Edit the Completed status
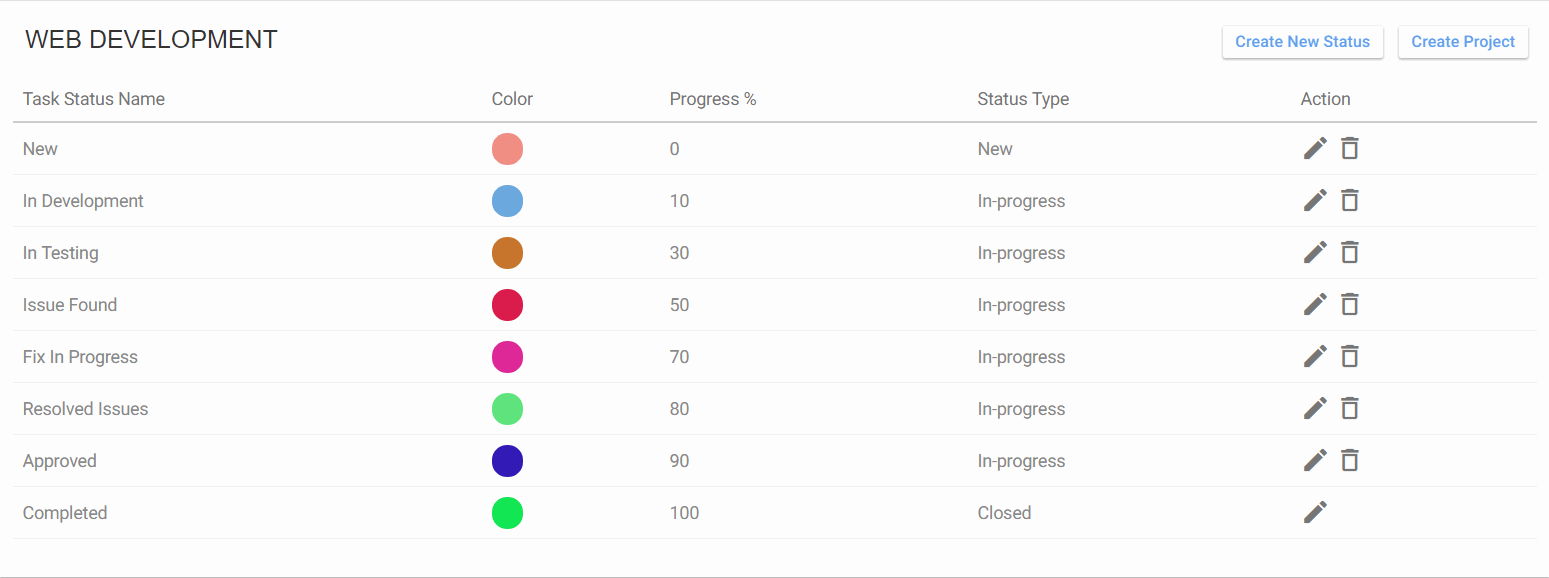The image size is (1549, 578). coord(1315,512)
